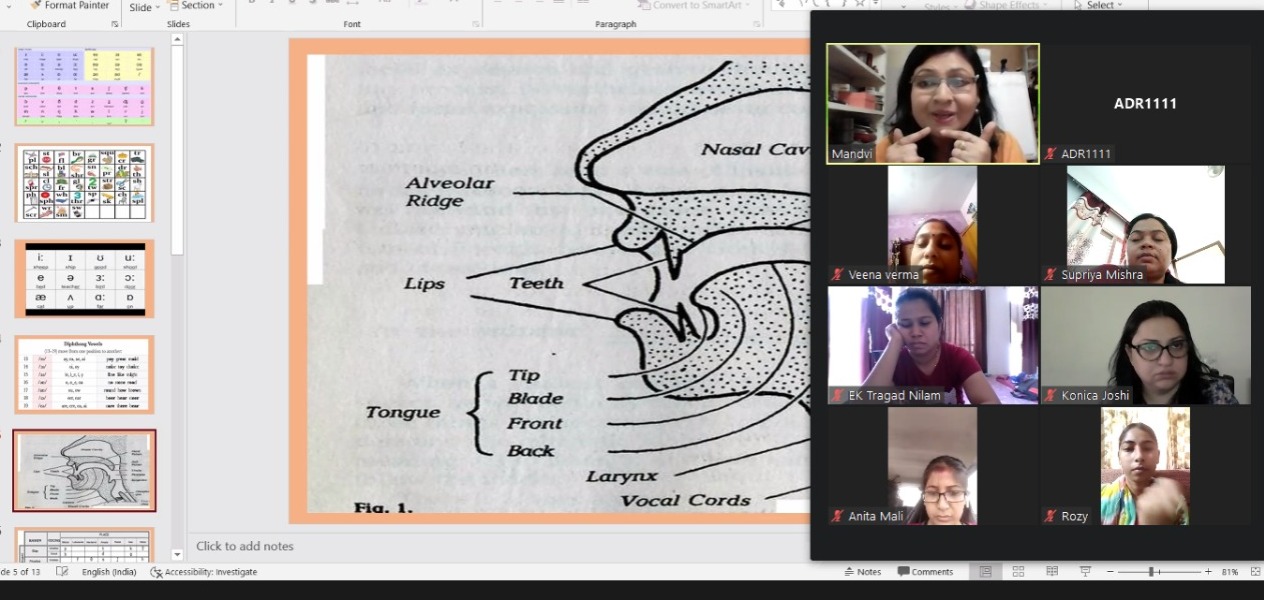Switch to Reading View

[1051, 572]
